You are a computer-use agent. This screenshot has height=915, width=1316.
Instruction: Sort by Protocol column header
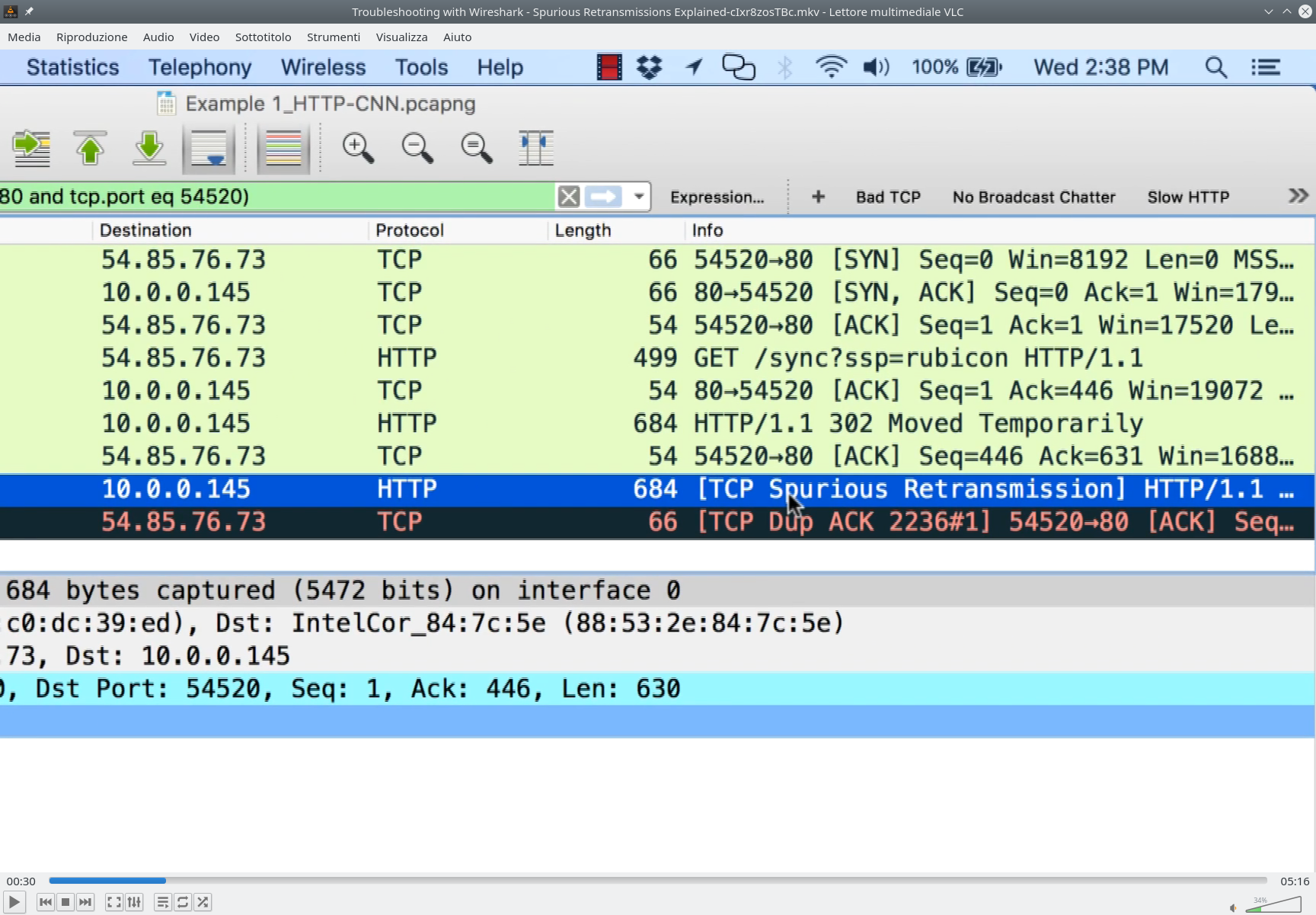(458, 230)
